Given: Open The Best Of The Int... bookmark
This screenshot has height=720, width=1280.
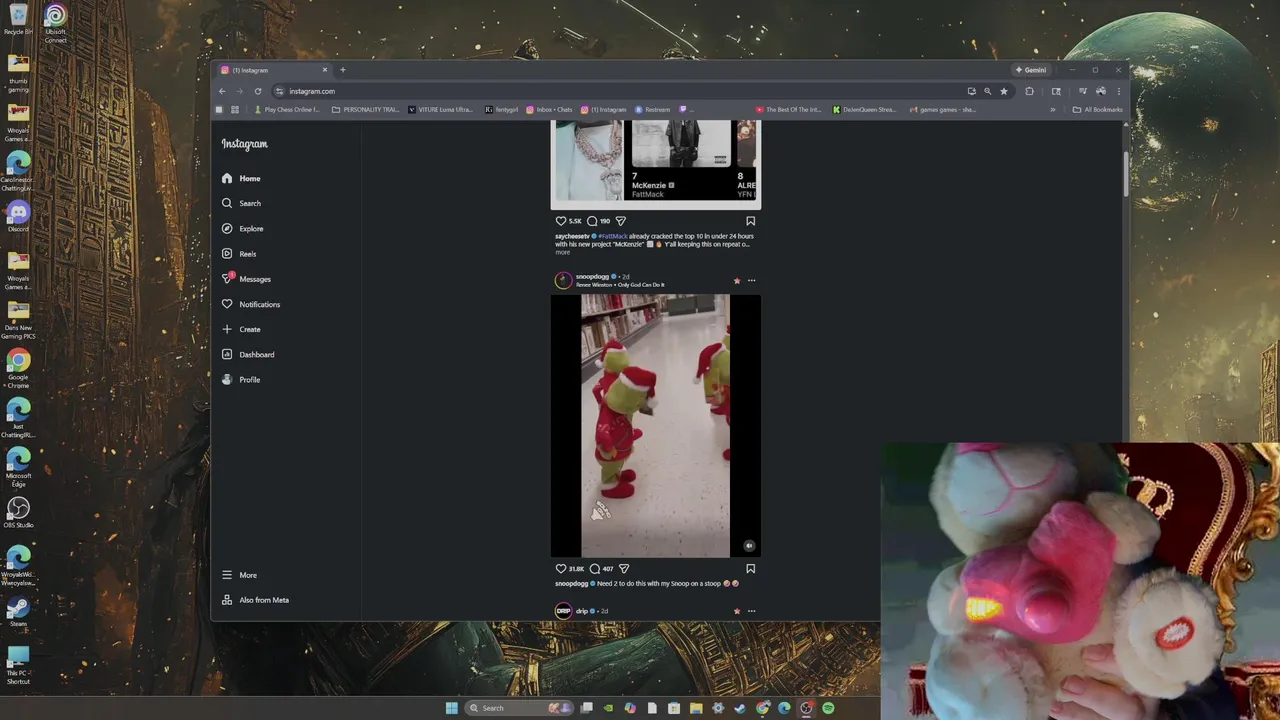Looking at the screenshot, I should tap(789, 110).
